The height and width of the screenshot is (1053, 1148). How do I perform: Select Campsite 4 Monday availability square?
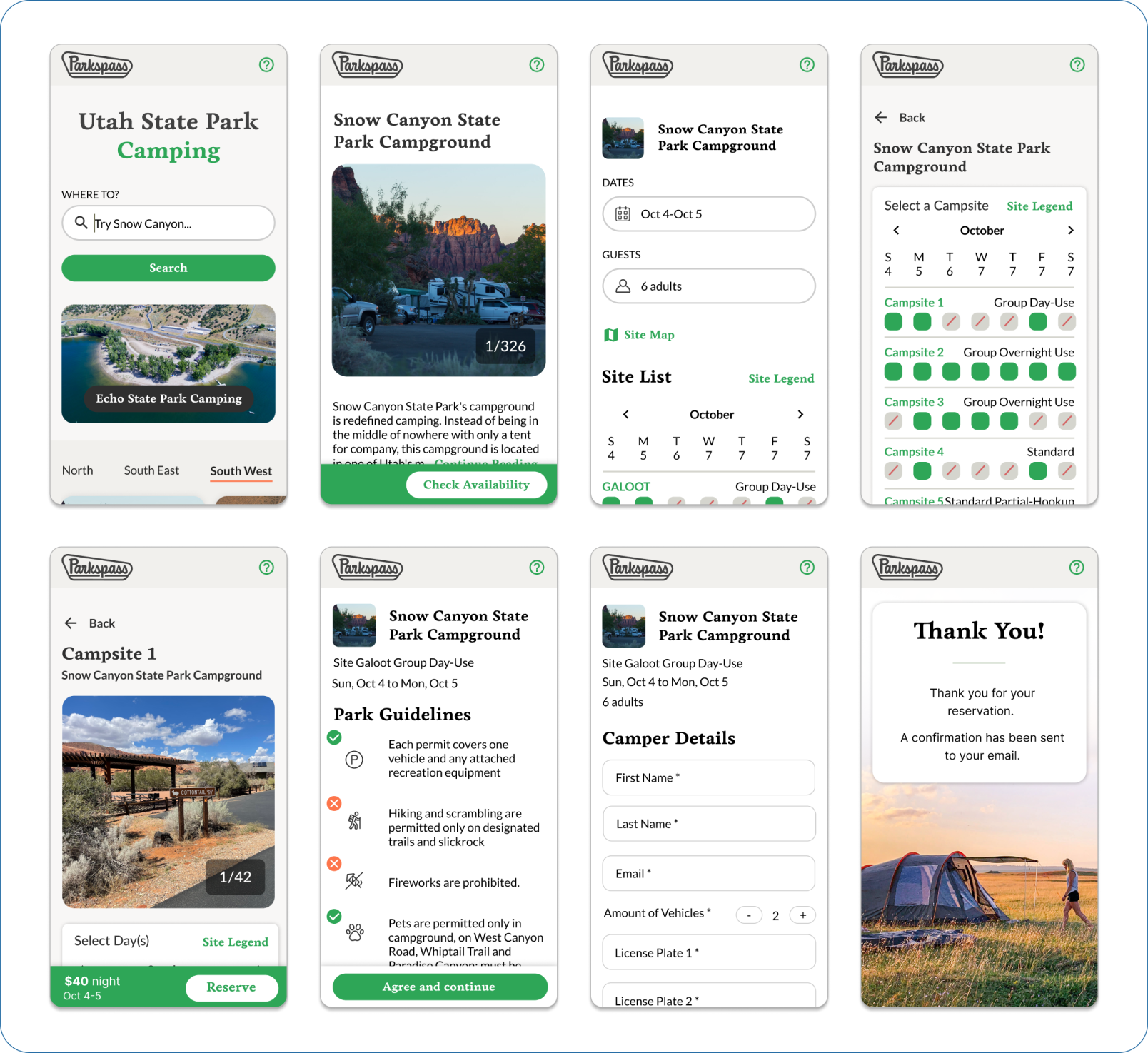pyautogui.click(x=922, y=470)
